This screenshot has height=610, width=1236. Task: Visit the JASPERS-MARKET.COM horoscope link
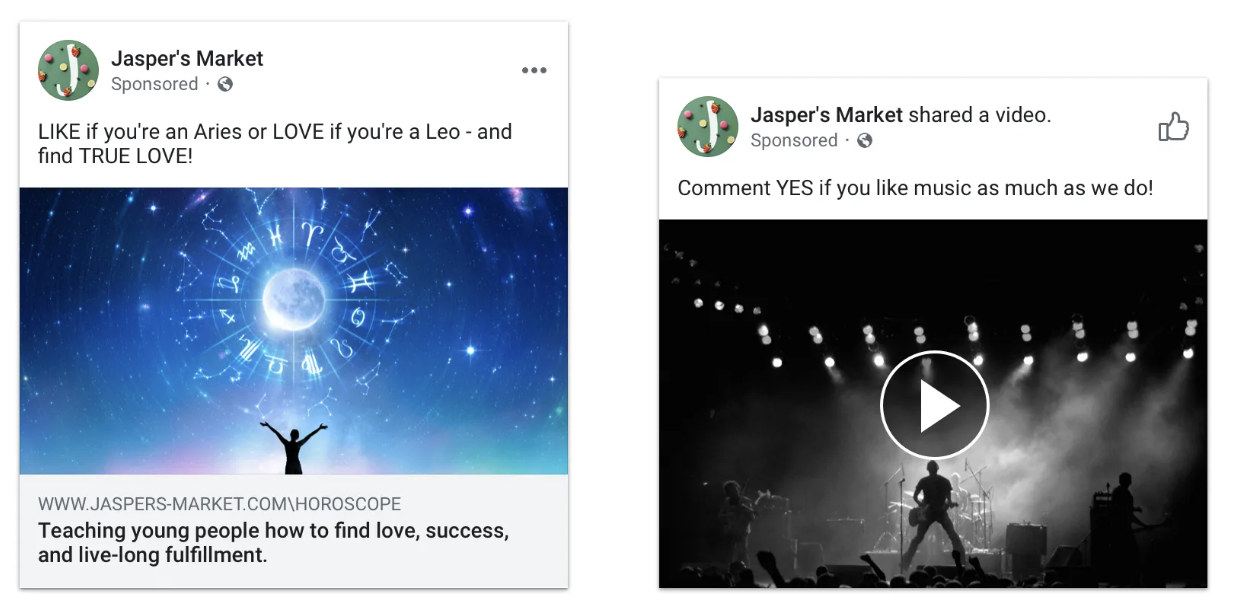pos(220,504)
